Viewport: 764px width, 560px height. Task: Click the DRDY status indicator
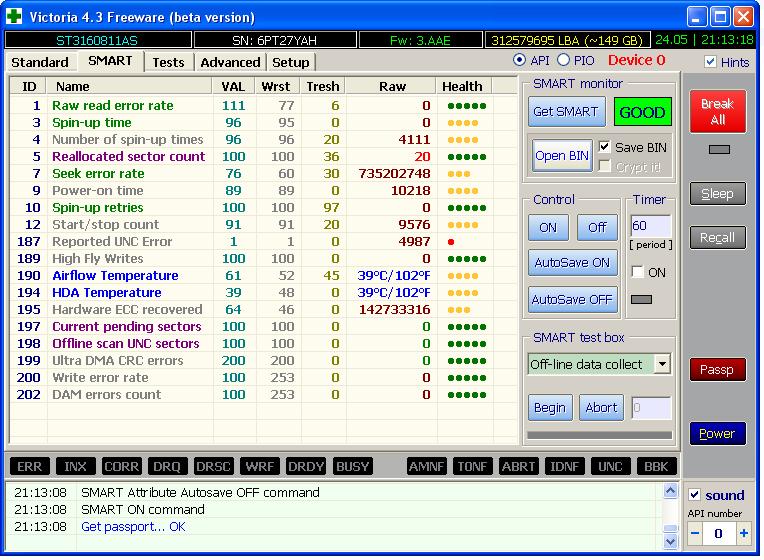click(x=306, y=466)
